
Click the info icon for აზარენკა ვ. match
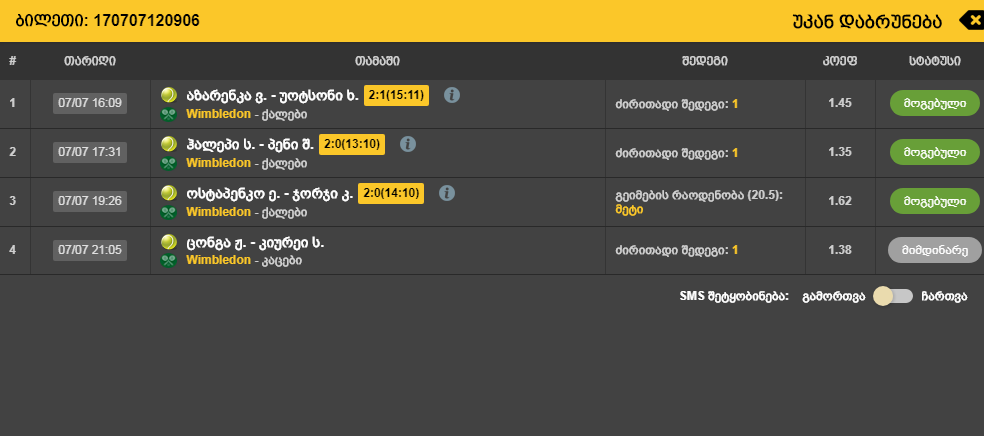click(452, 95)
